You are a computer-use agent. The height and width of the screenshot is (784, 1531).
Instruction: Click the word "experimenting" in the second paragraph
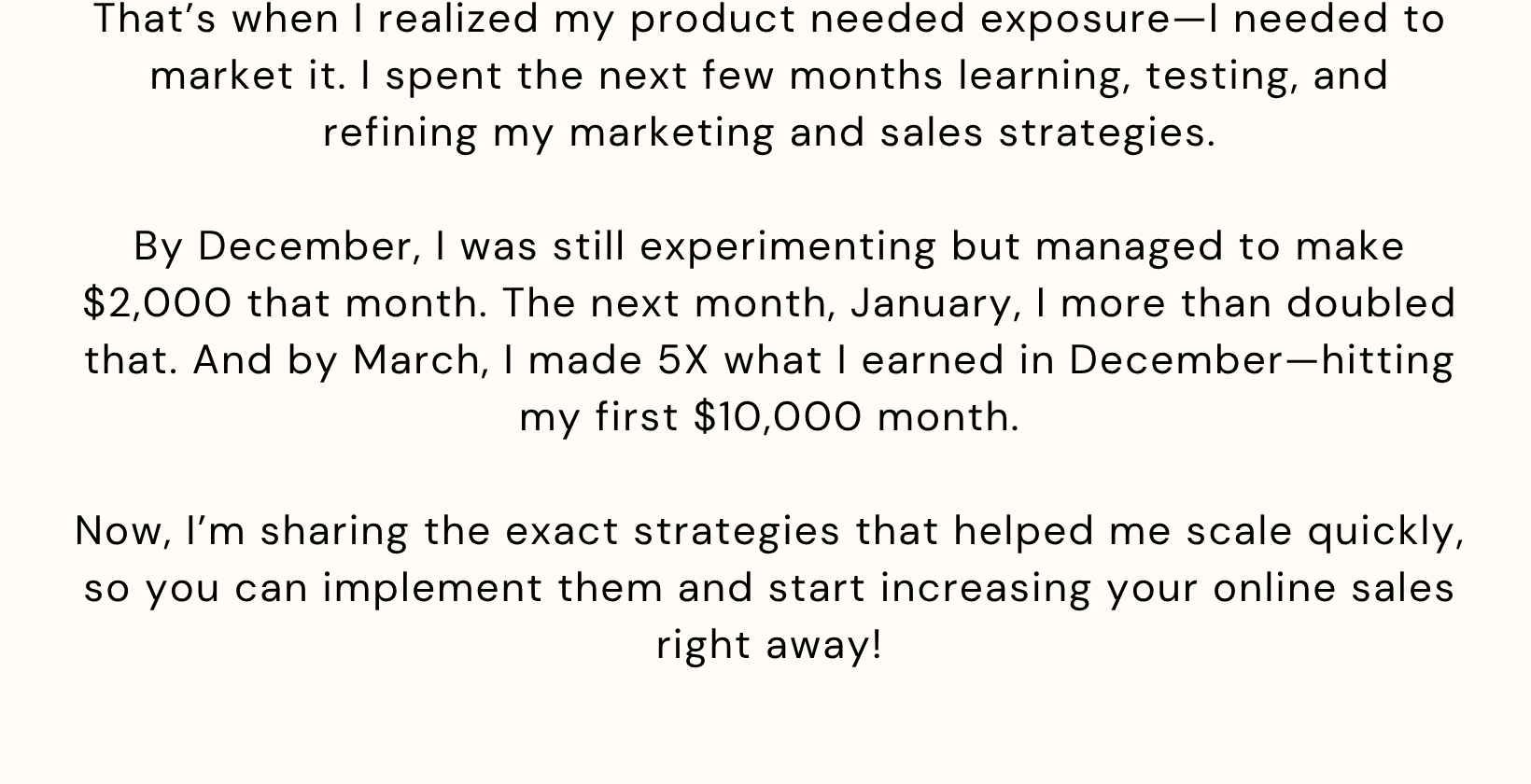pos(788,247)
